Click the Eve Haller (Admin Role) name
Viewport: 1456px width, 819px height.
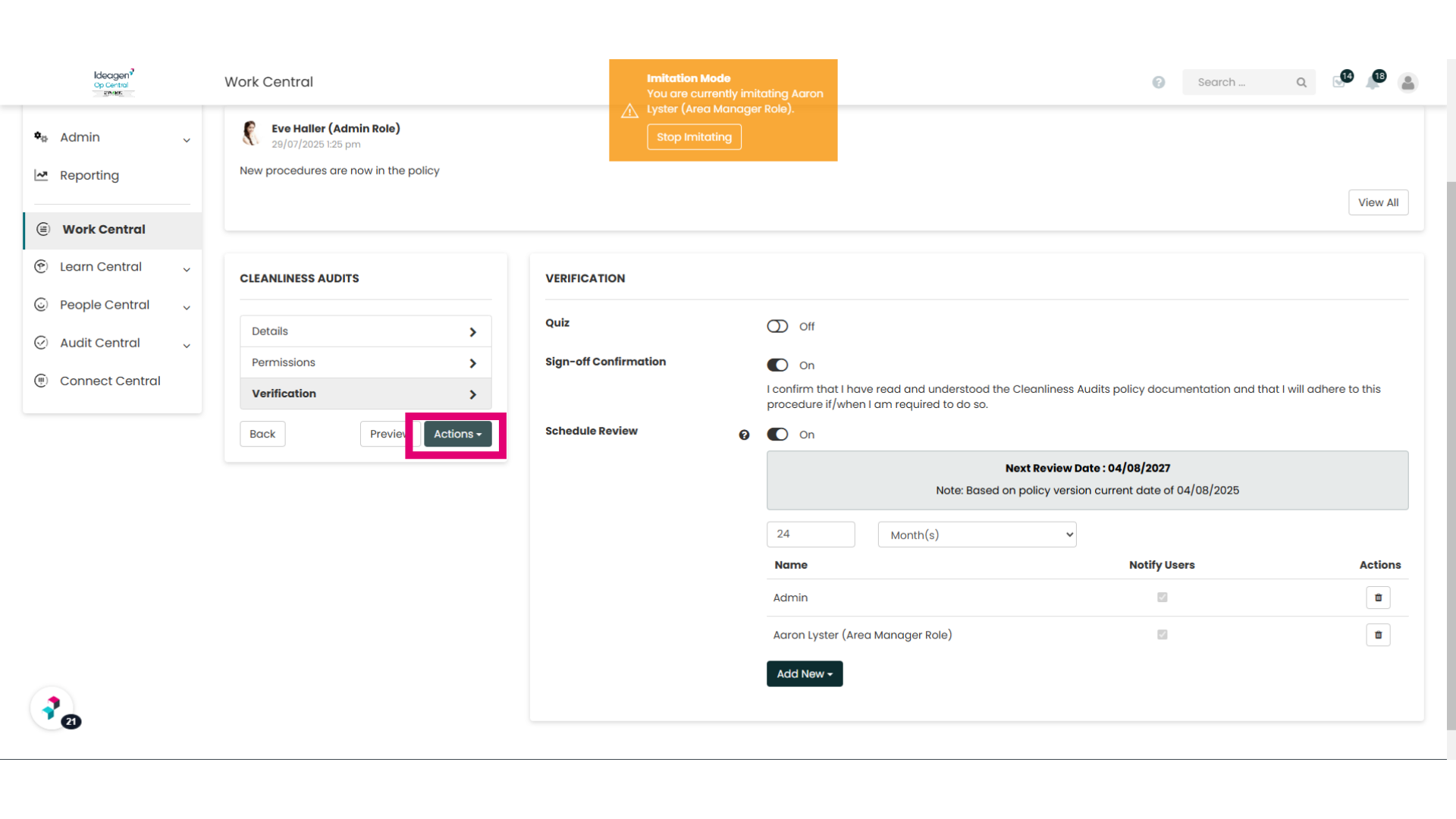336,128
